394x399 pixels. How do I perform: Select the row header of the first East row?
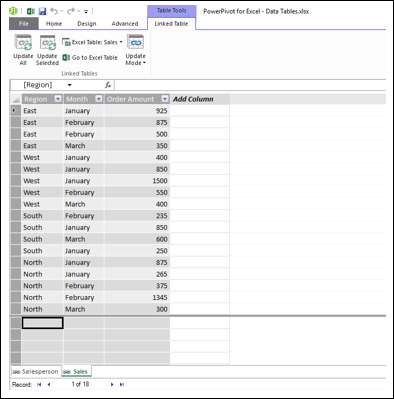tap(16, 110)
